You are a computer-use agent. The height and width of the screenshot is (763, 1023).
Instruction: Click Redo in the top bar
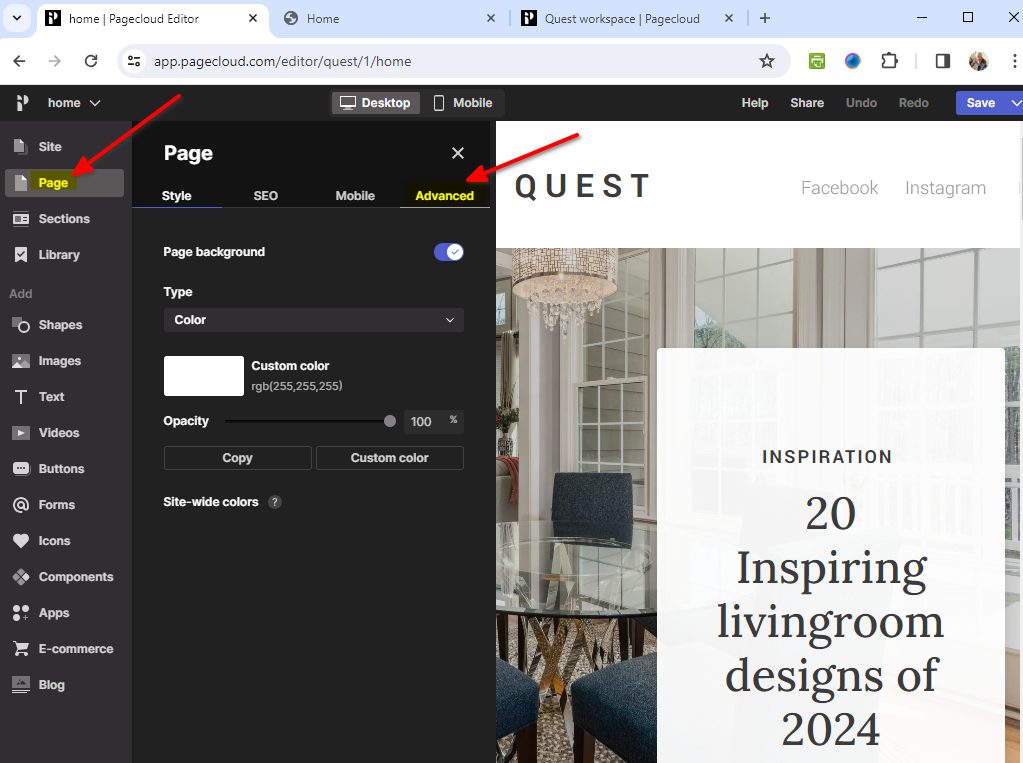point(913,103)
